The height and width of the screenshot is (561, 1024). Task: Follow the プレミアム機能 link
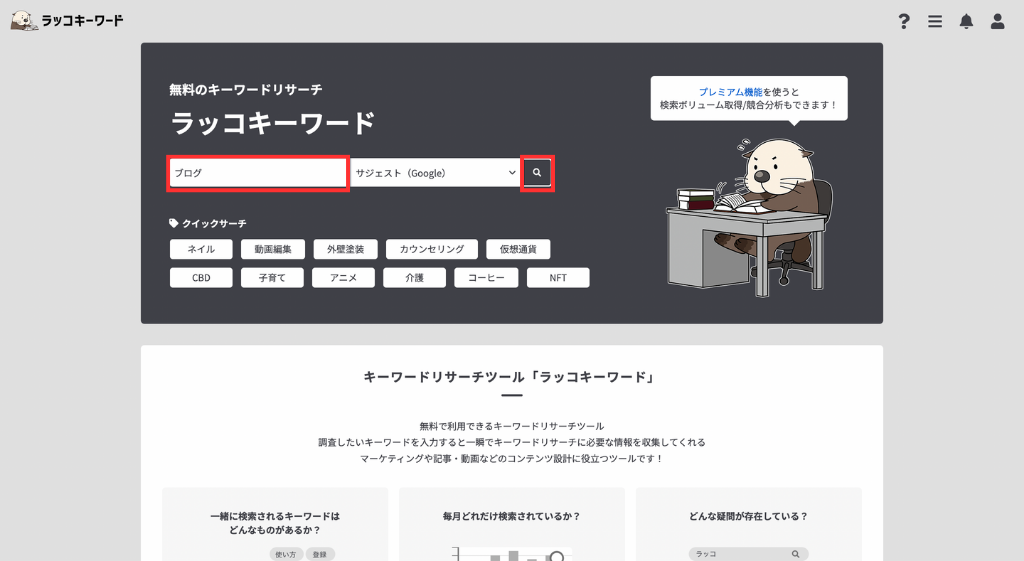click(x=730, y=92)
